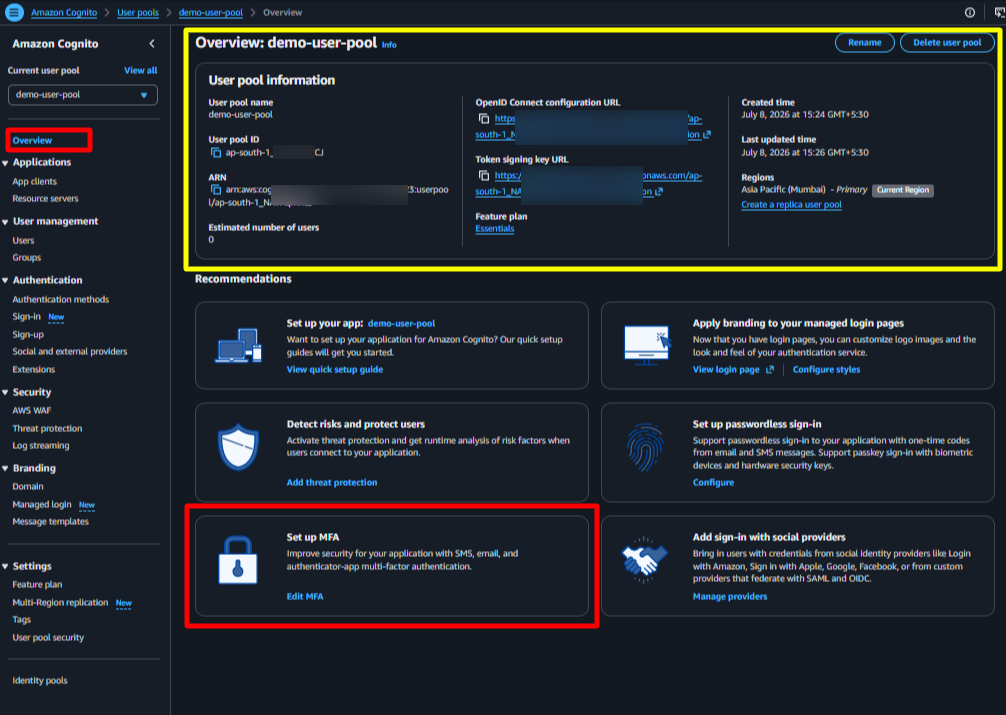Screen dimensions: 1006x715
Task: Click Manage providers link
Action: point(729,597)
